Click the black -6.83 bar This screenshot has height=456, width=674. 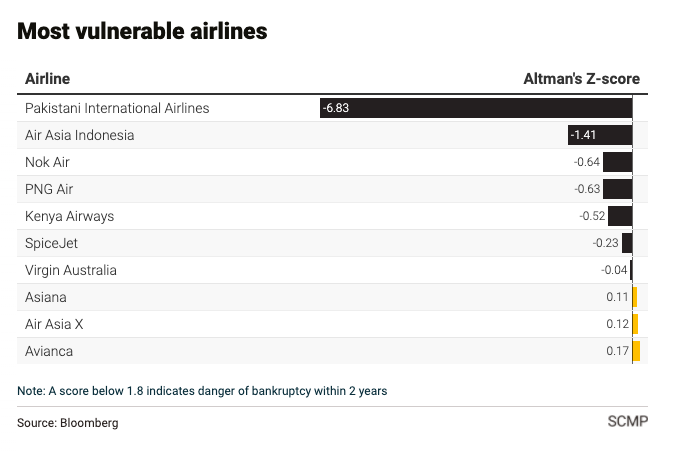(476, 108)
